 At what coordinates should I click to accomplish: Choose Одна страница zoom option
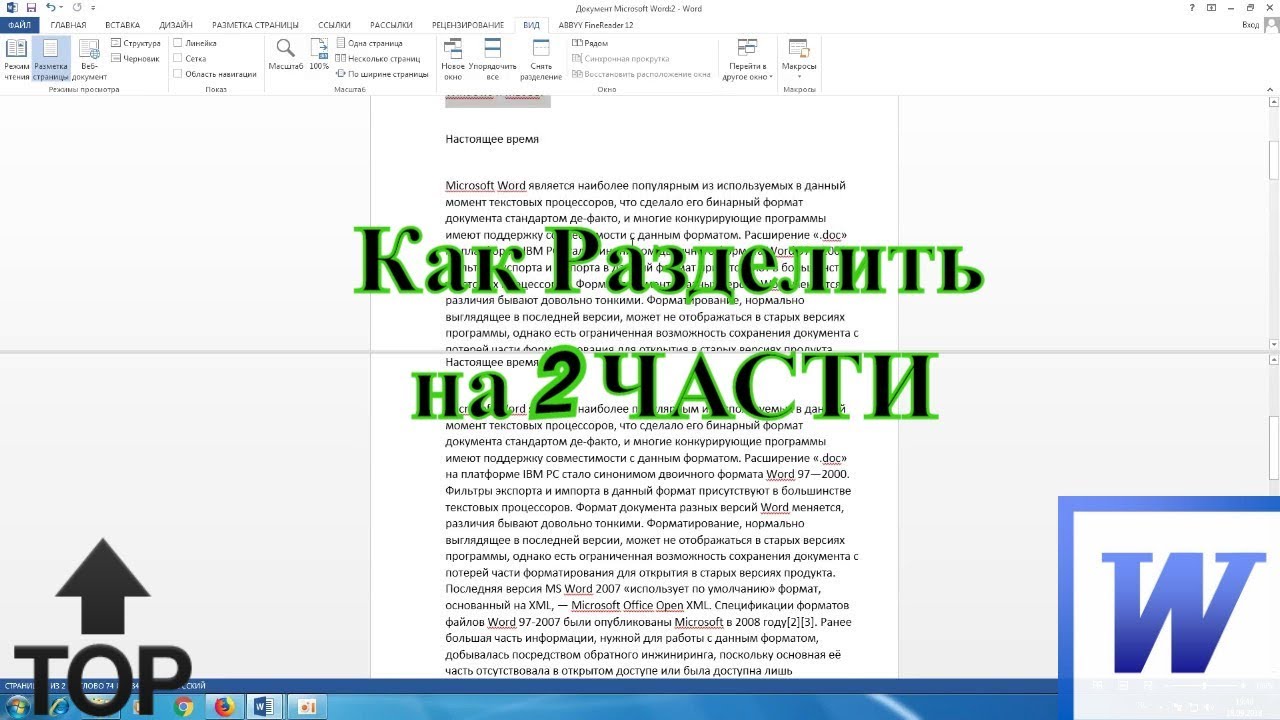tap(369, 43)
